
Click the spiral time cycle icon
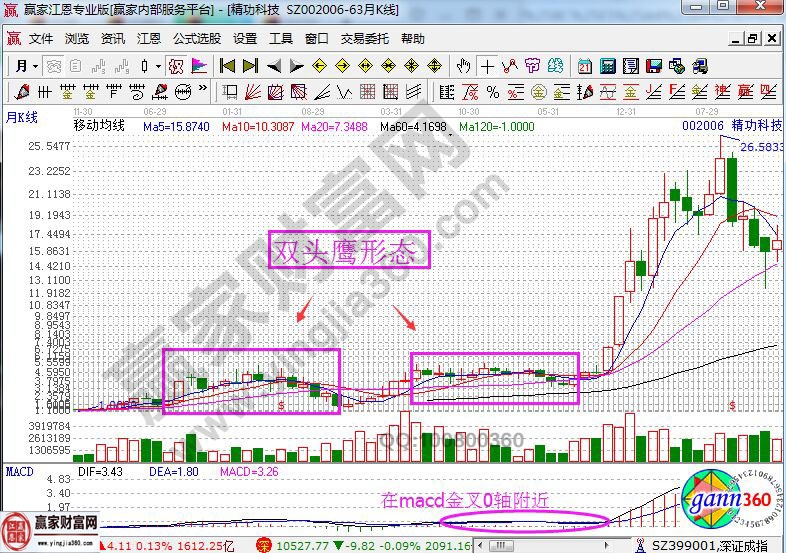pyautogui.click(x=137, y=92)
